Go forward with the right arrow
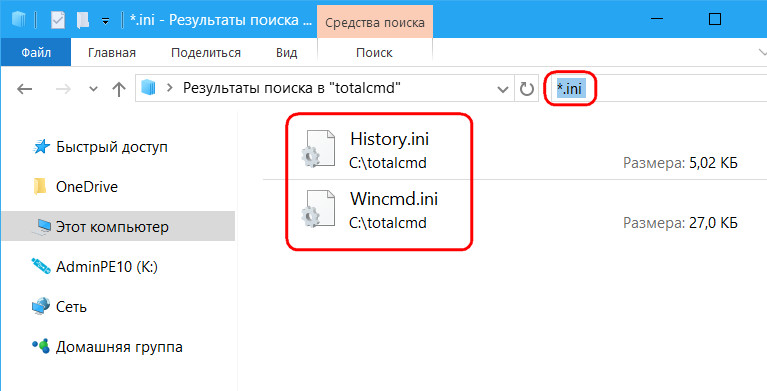Viewport: 767px width, 391px height. [63, 89]
